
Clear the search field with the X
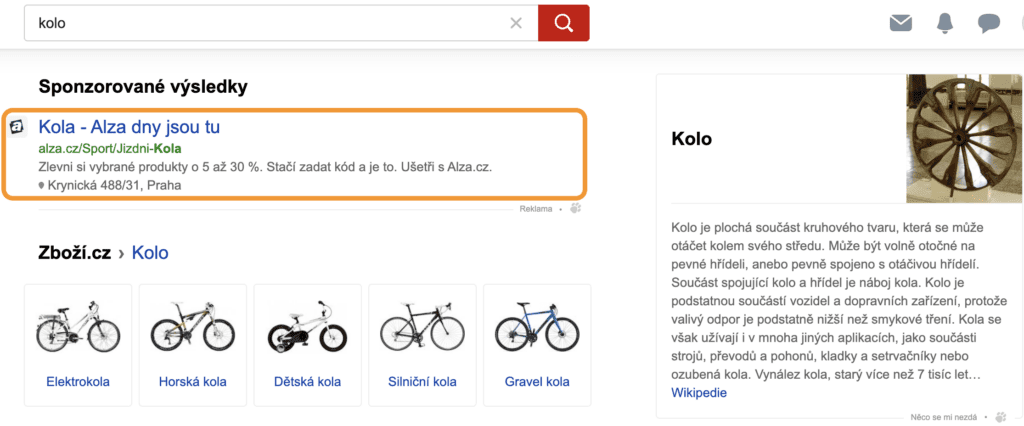click(516, 23)
